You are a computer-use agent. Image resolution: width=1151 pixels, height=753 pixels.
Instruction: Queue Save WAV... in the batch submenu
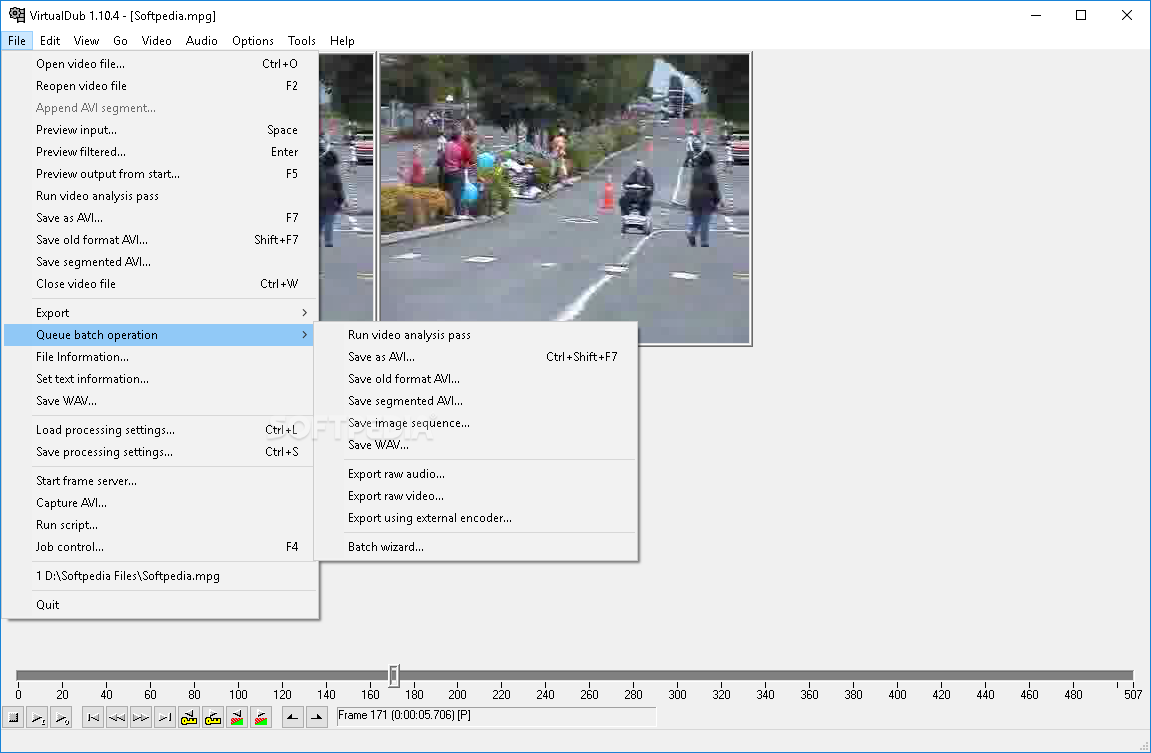pyautogui.click(x=476, y=445)
